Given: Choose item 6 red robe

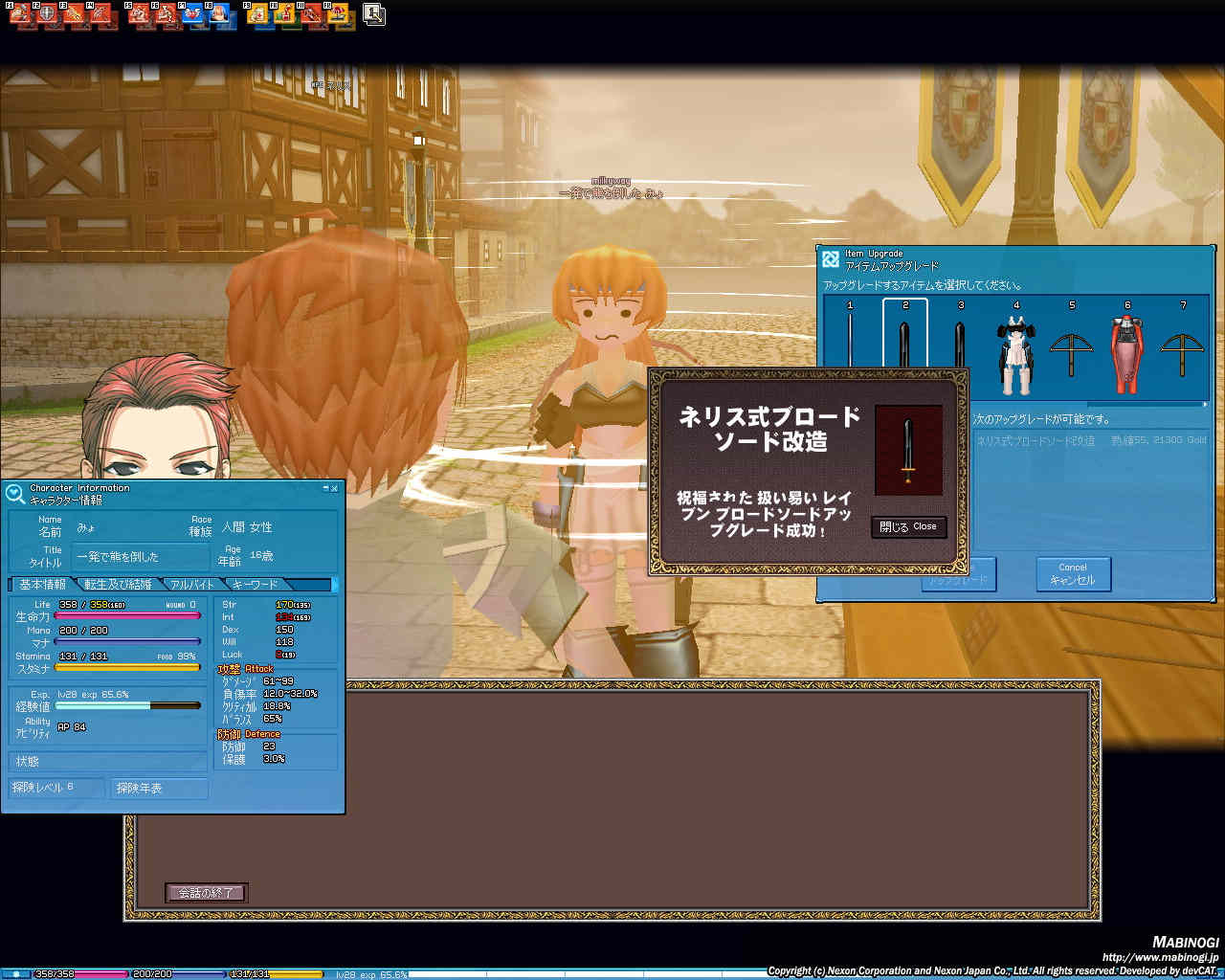Looking at the screenshot, I should [x=1126, y=356].
